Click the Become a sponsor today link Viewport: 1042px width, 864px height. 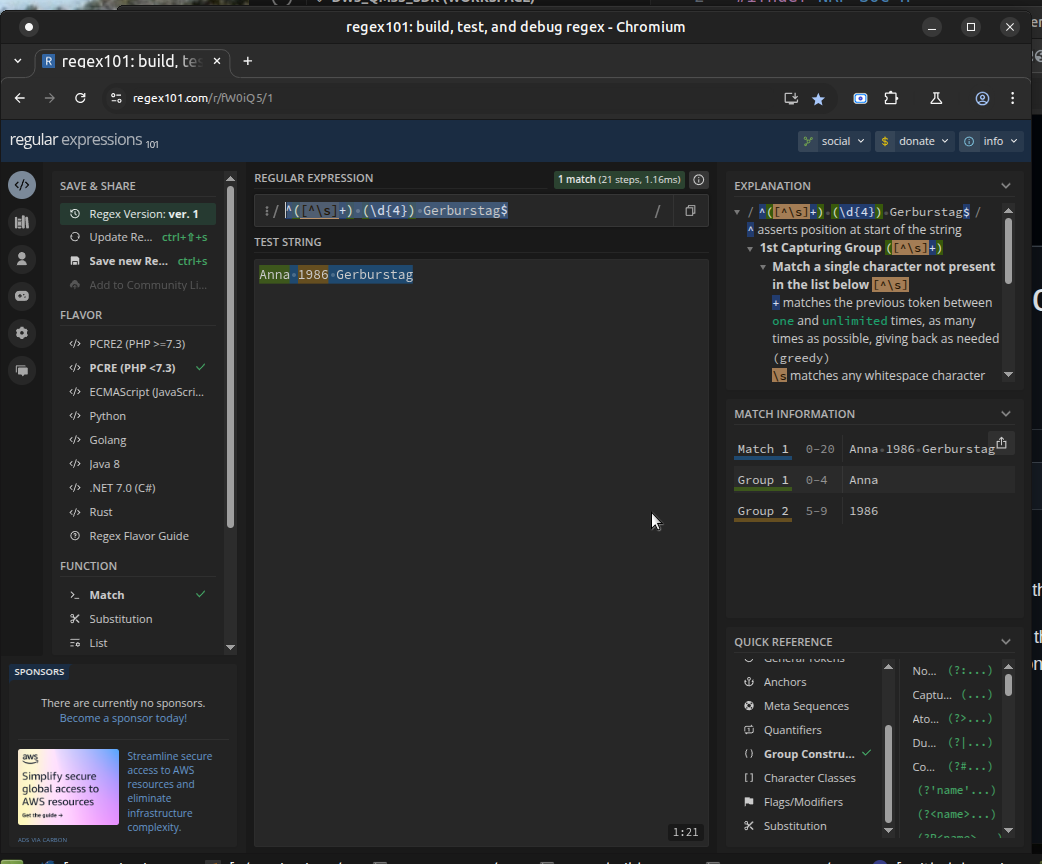[123, 718]
